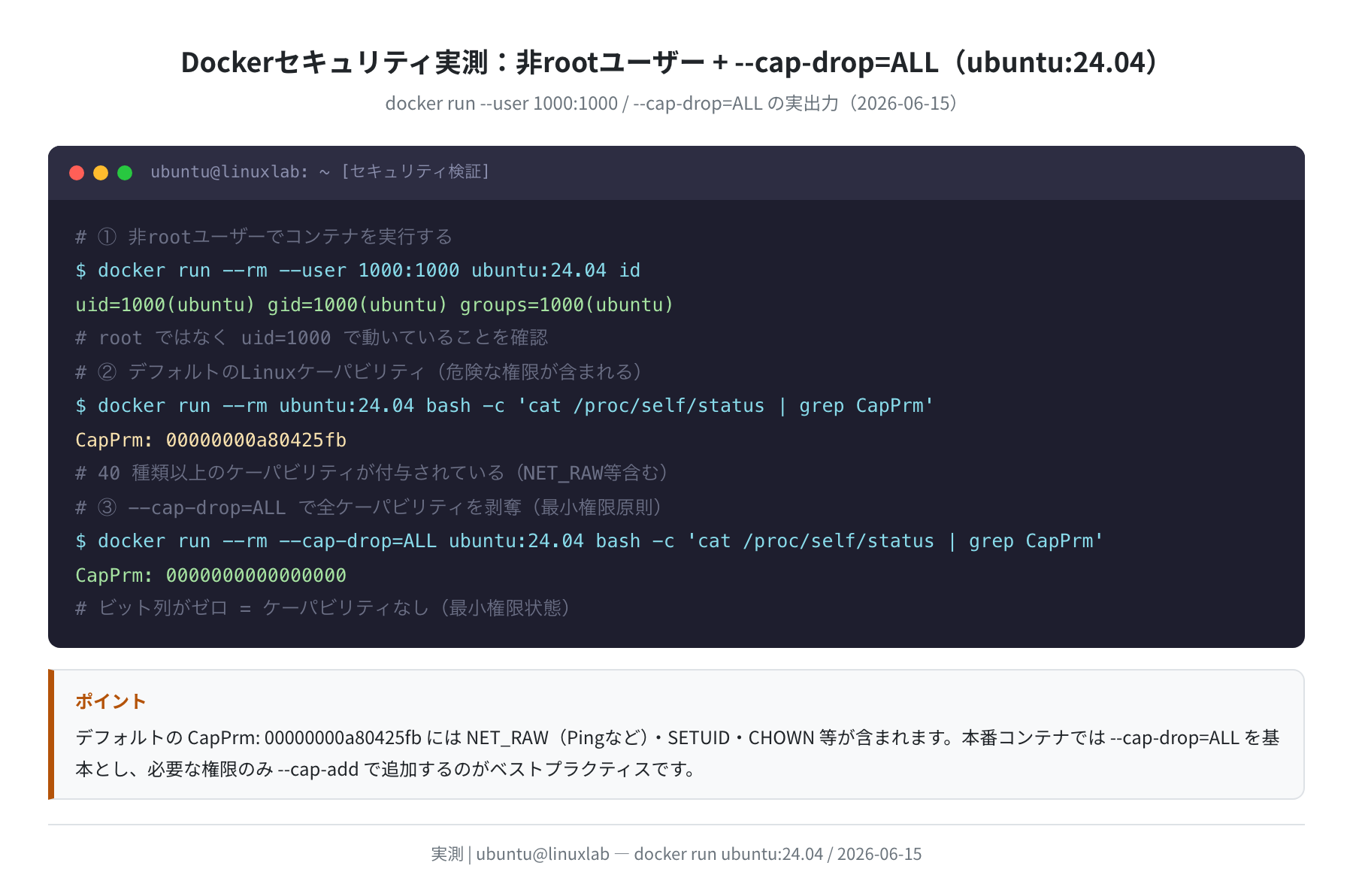1353x896 pixels.
Task: Click the red close dot in terminal header
Action: (x=77, y=173)
